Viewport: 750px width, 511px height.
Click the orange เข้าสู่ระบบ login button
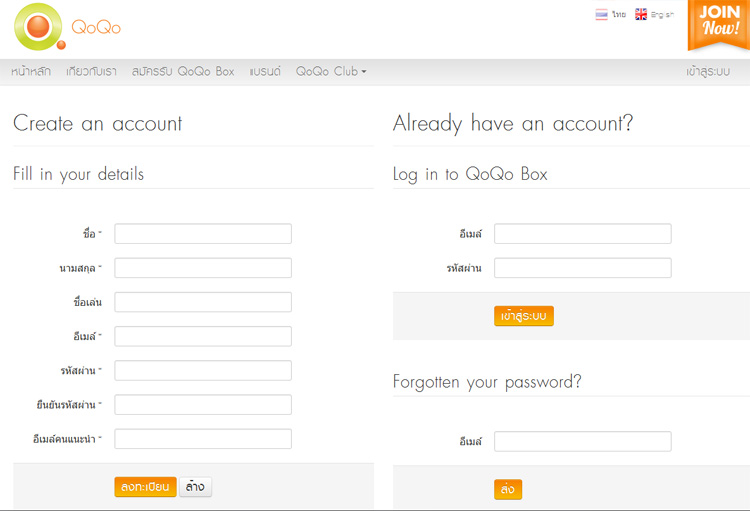pos(524,316)
